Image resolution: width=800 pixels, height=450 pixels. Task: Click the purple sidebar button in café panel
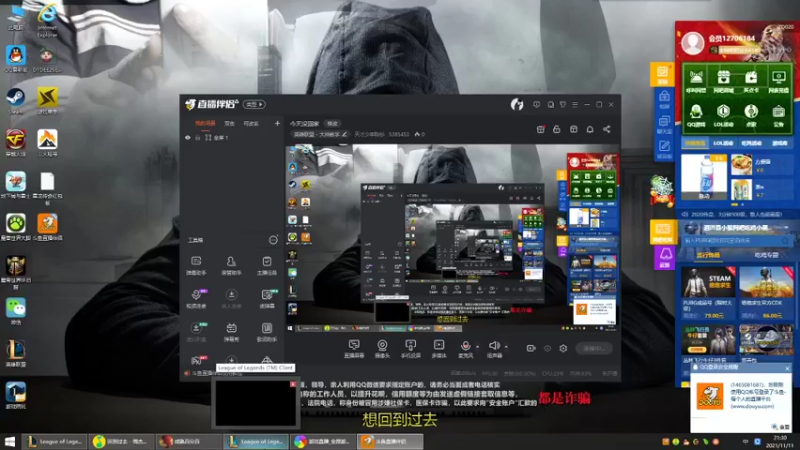click(664, 257)
